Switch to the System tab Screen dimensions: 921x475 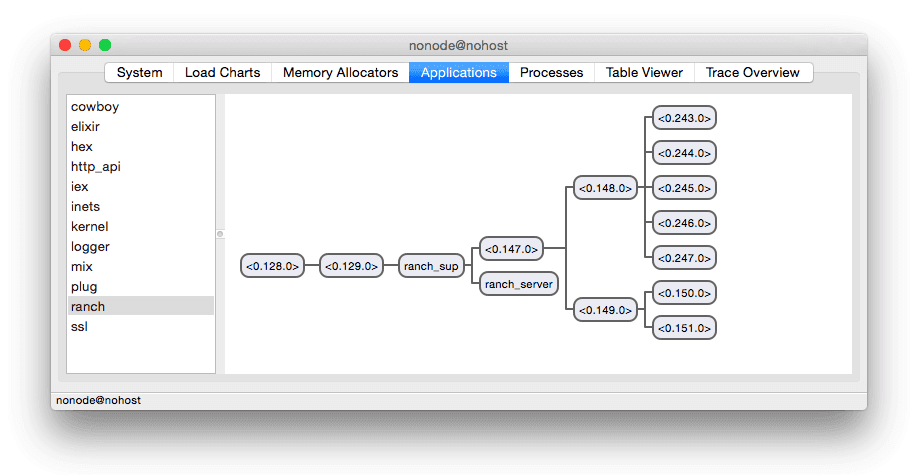click(x=139, y=73)
